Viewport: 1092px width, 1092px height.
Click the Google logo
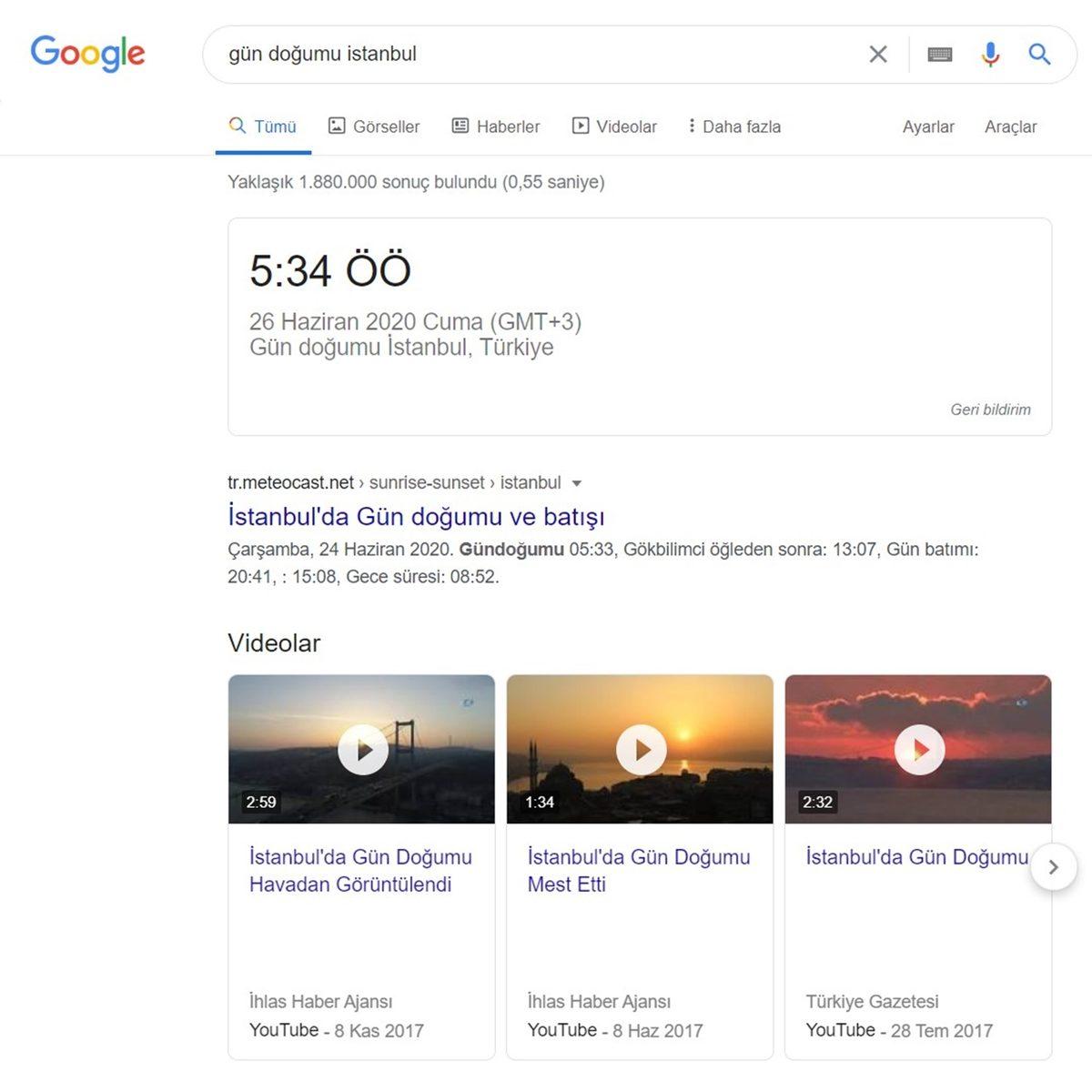pyautogui.click(x=87, y=54)
